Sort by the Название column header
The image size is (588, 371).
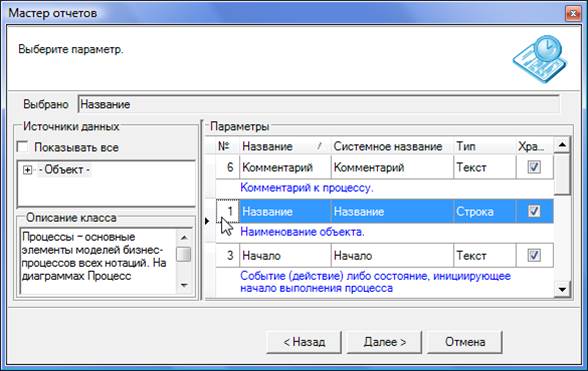(x=285, y=146)
